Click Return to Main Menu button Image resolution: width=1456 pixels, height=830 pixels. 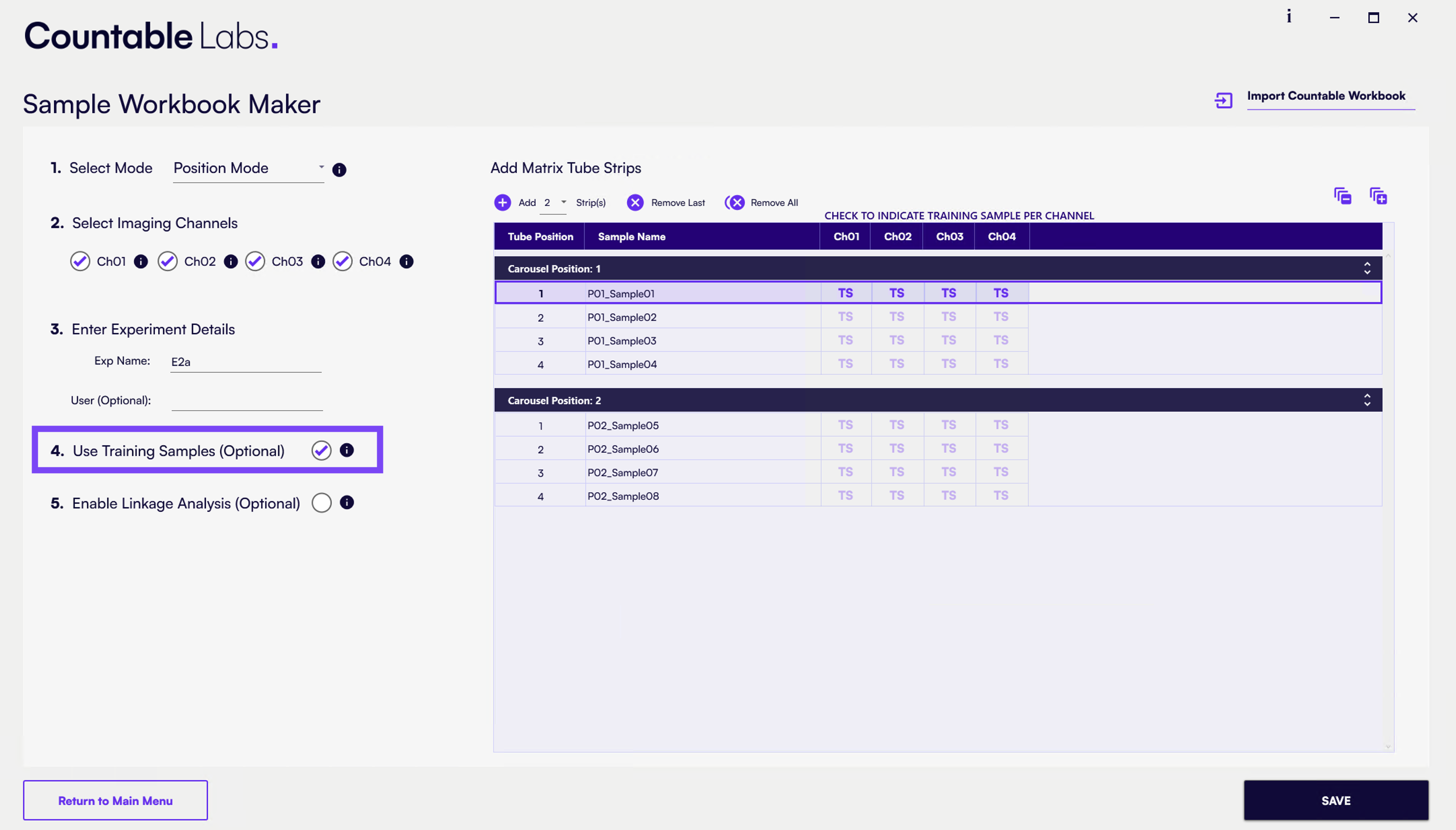[x=115, y=800]
